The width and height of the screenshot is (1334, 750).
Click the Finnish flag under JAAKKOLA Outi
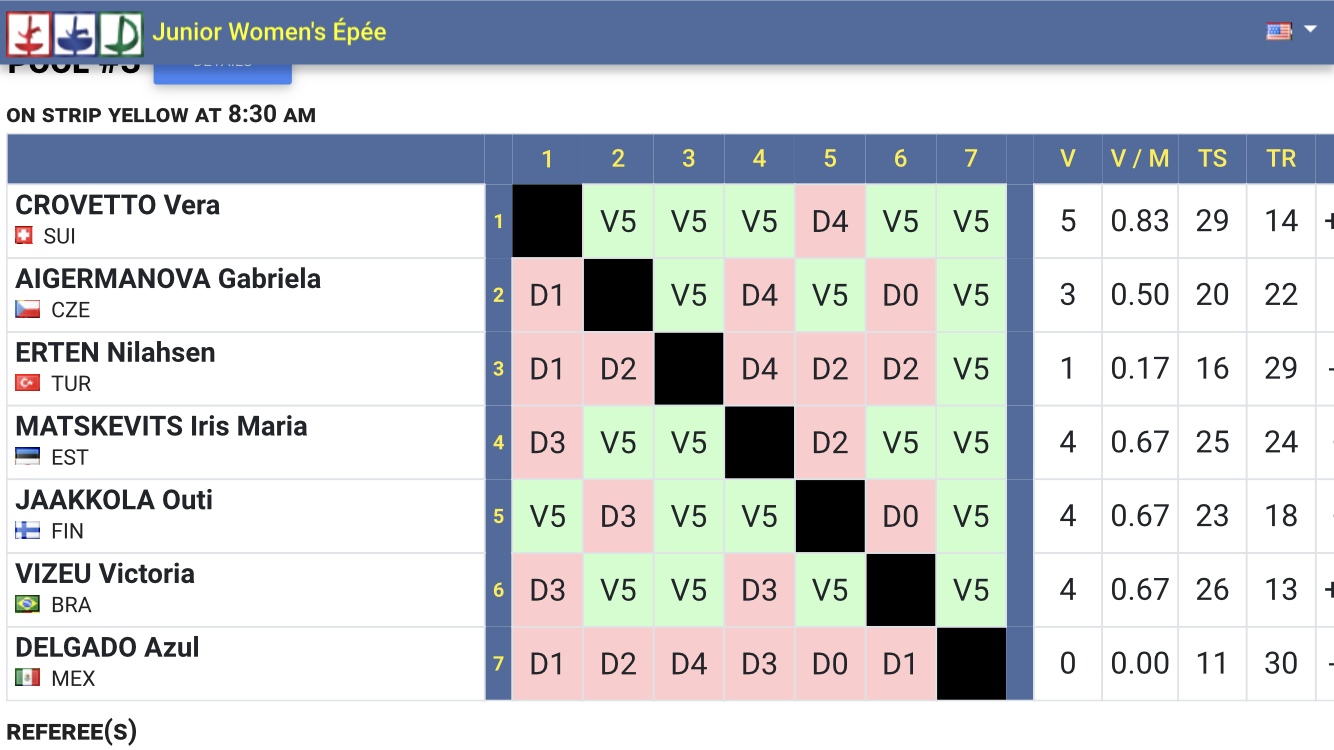click(28, 531)
